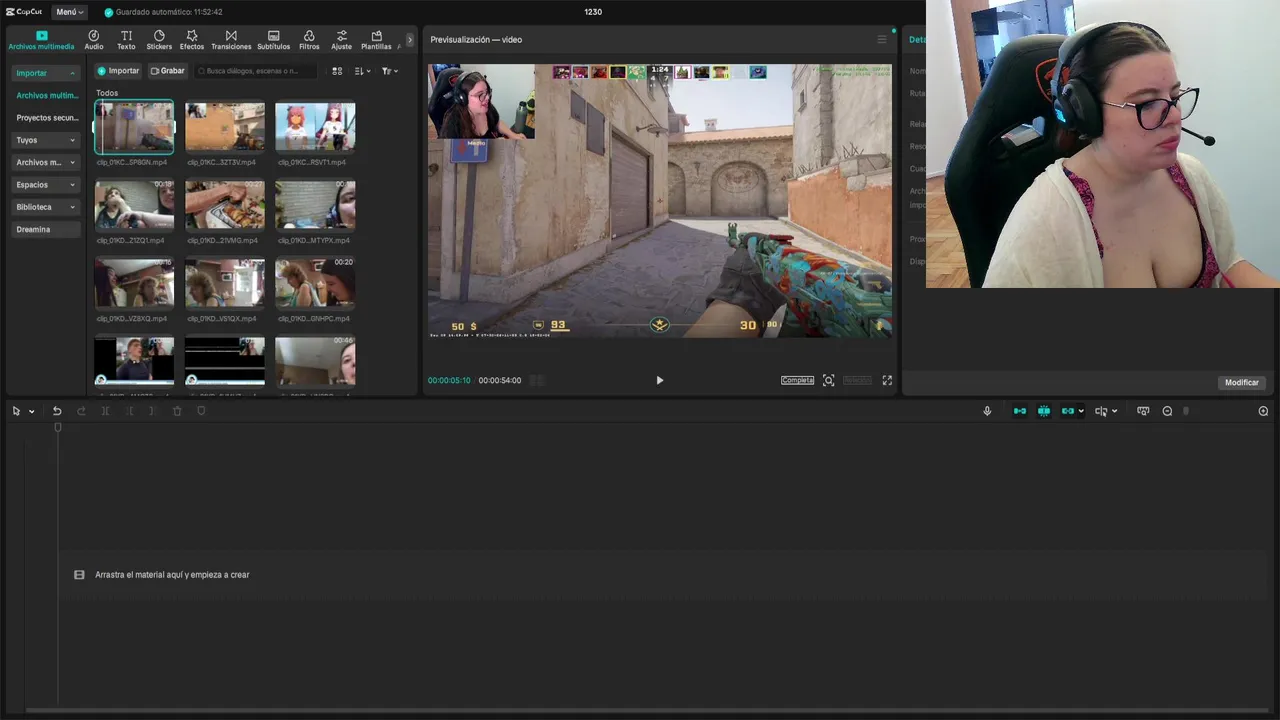Select clip_01KD...VZ8XQ.mp4 thumbnail
The height and width of the screenshot is (720, 1280).
134,283
